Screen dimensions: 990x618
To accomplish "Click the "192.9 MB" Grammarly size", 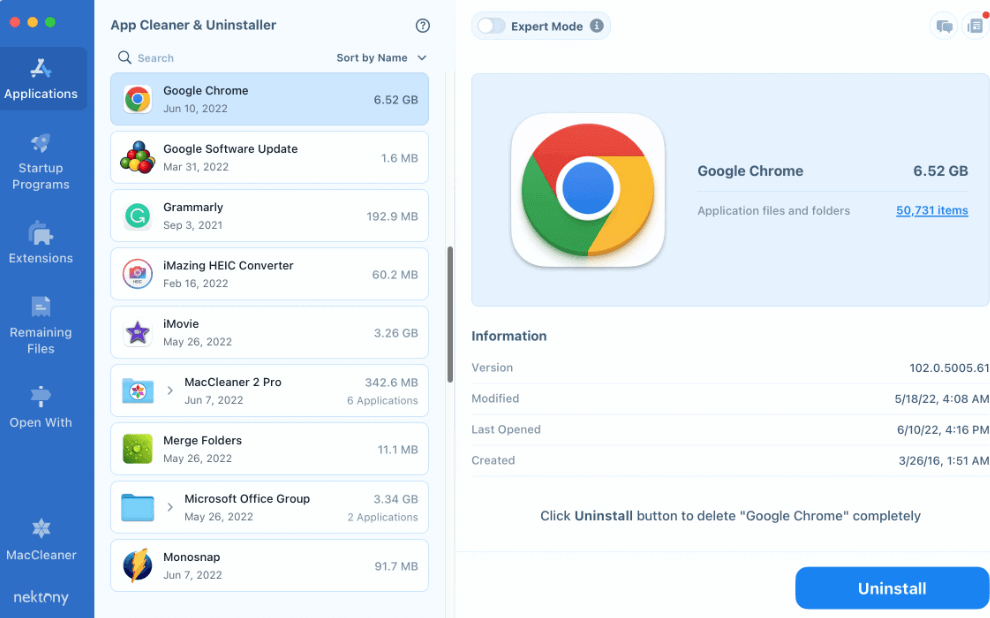I will pos(392,217).
